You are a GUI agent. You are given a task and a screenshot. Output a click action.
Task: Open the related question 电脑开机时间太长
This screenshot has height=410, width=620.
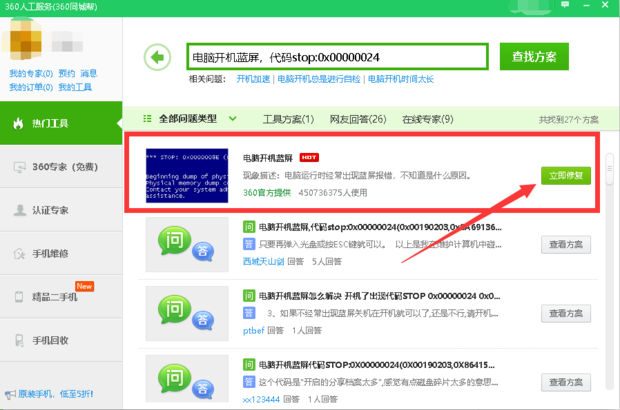401,79
